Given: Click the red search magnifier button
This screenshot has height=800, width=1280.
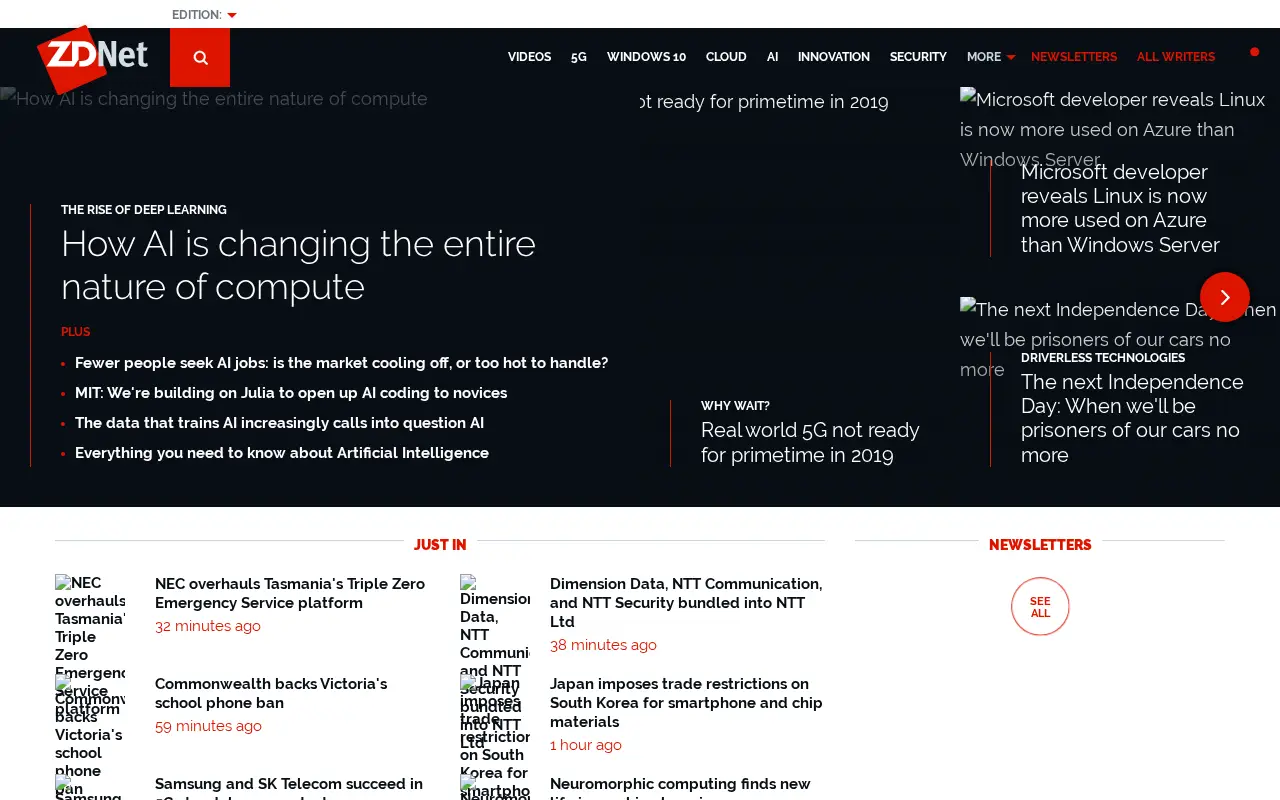Looking at the screenshot, I should click(x=200, y=57).
